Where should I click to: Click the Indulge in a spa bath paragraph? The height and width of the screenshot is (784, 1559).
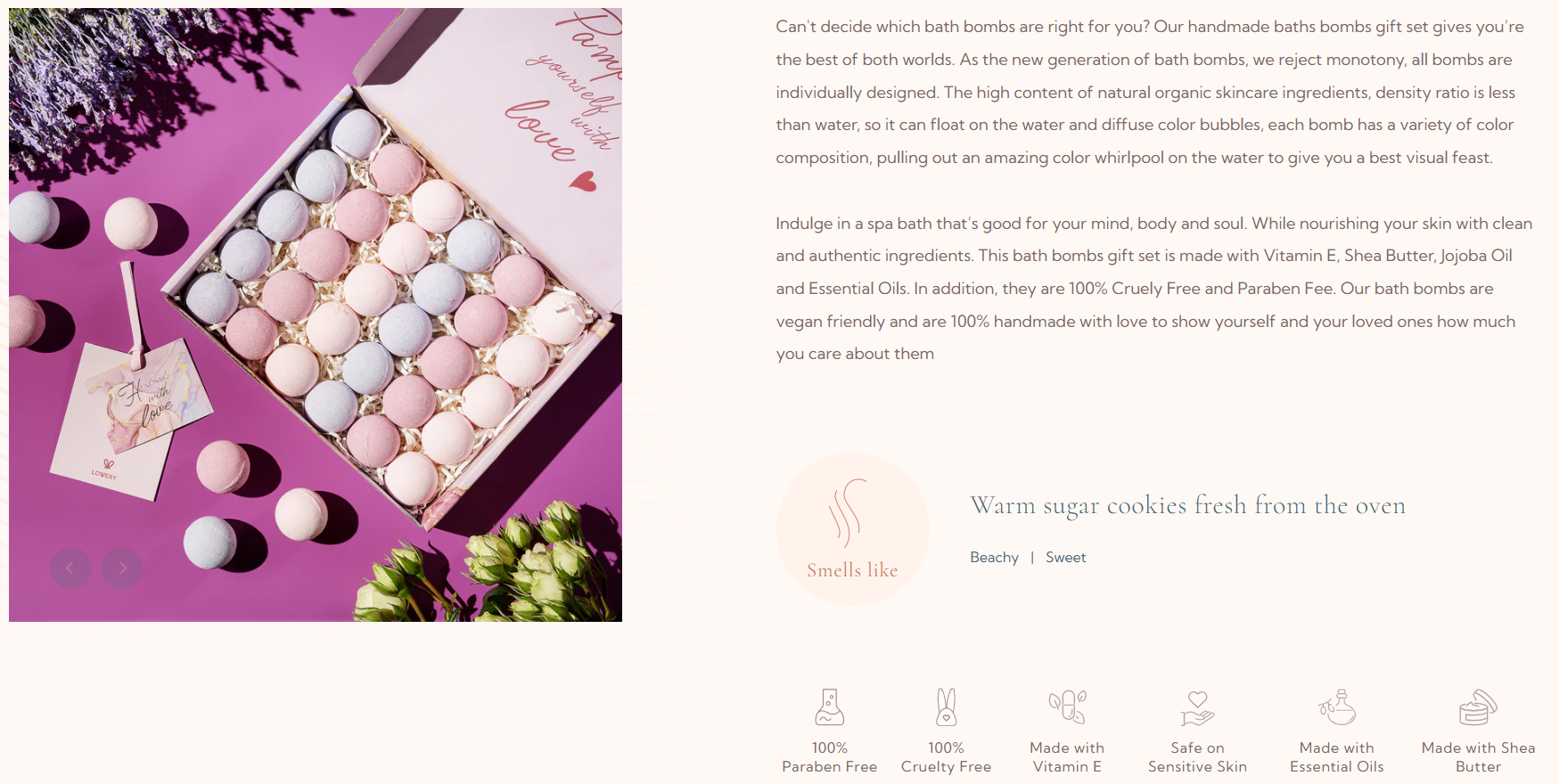[x=1153, y=289]
